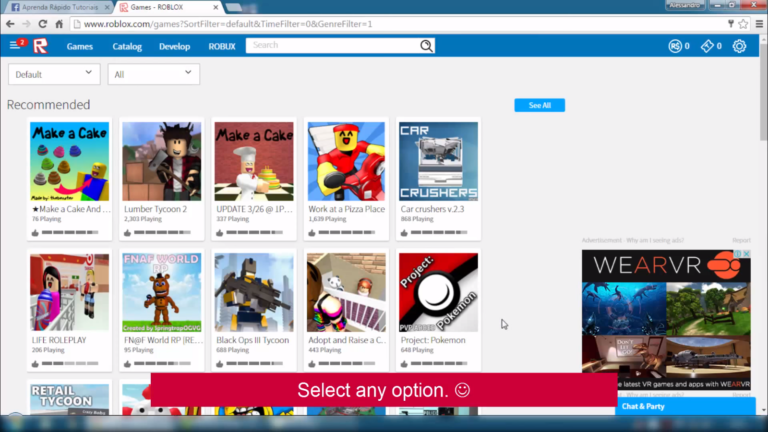Open the All genre filter dropdown
This screenshot has height=432, width=768.
coord(154,74)
